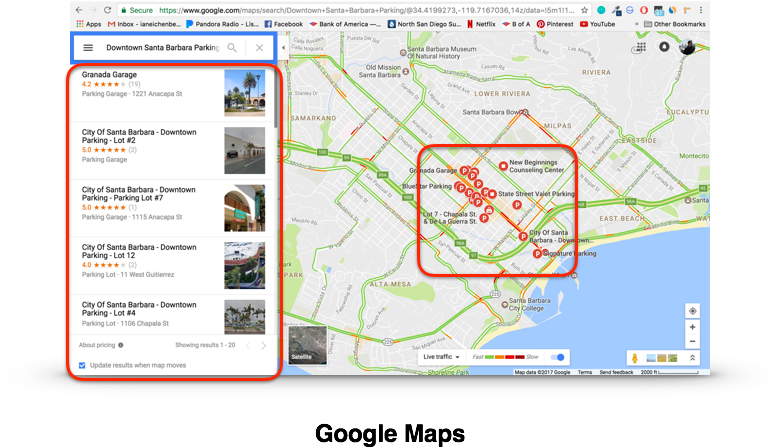This screenshot has width=778, height=448.
Task: Expand the imagery bar chevron
Action: pyautogui.click(x=692, y=358)
